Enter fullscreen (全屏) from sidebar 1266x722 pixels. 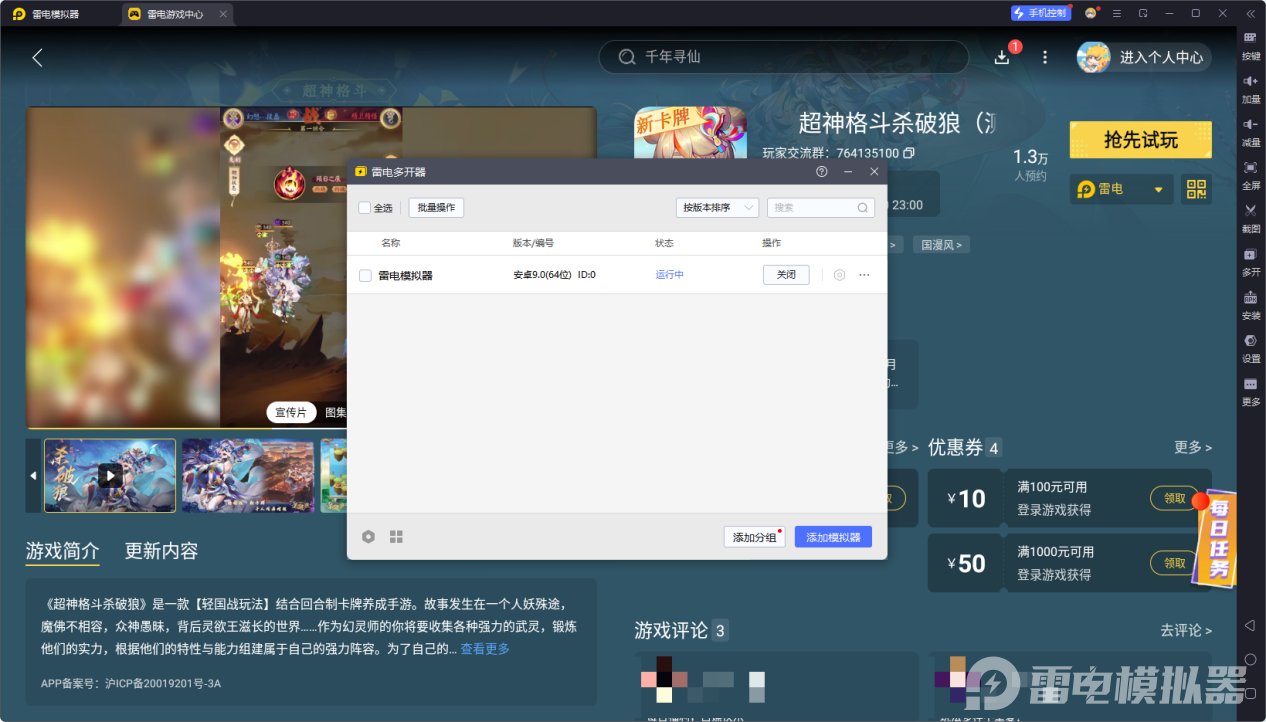point(1250,174)
